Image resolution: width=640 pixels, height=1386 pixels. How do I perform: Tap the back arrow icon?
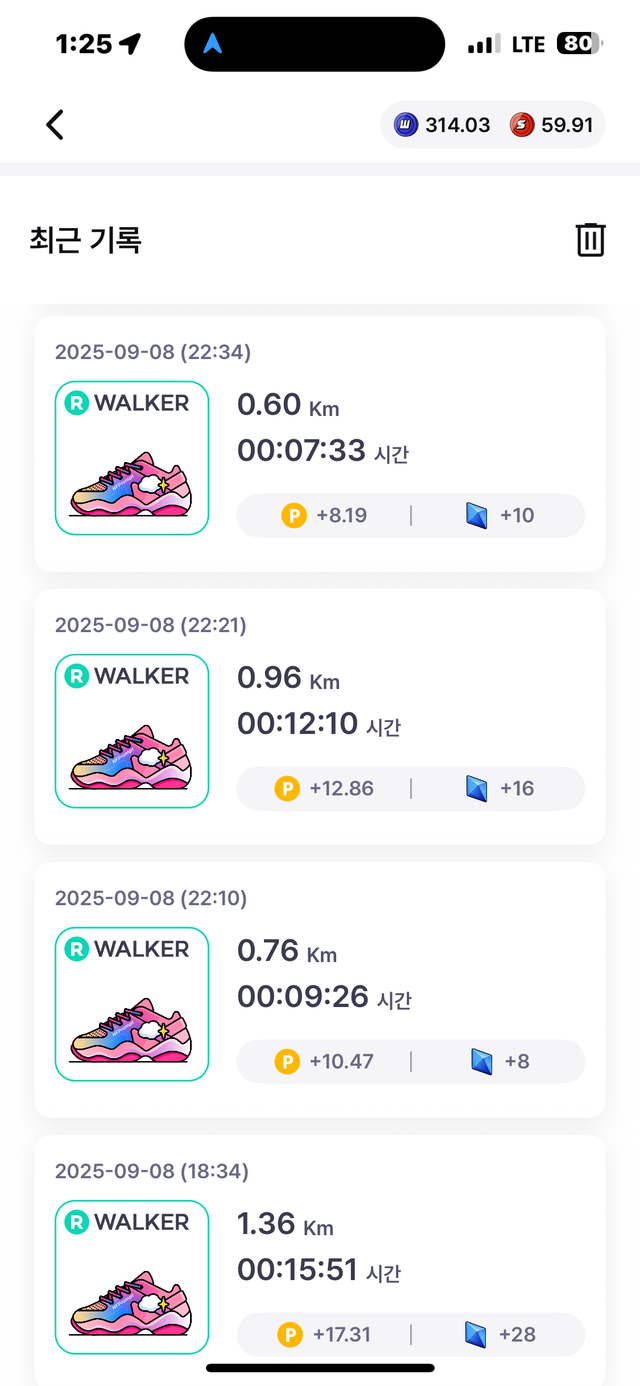click(55, 125)
